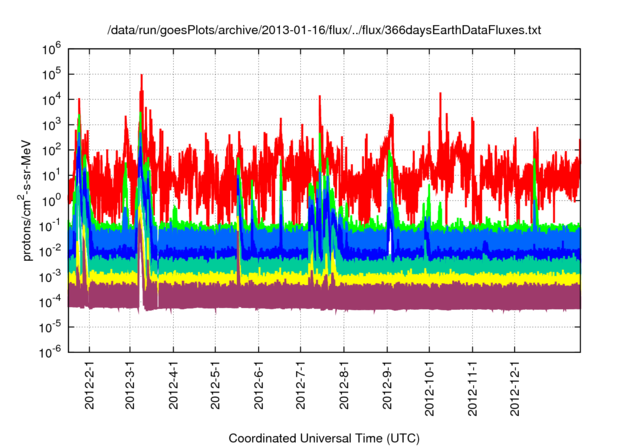640x448 pixels.
Task: Click the 10^-5 y-axis tick label
Action: (50, 327)
